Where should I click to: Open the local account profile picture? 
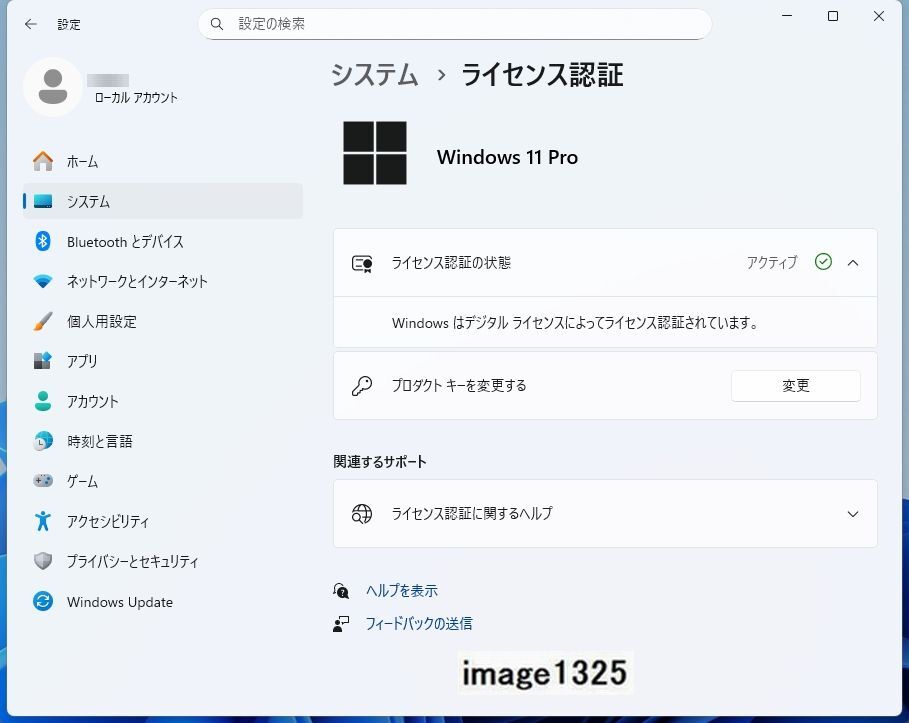click(52, 87)
